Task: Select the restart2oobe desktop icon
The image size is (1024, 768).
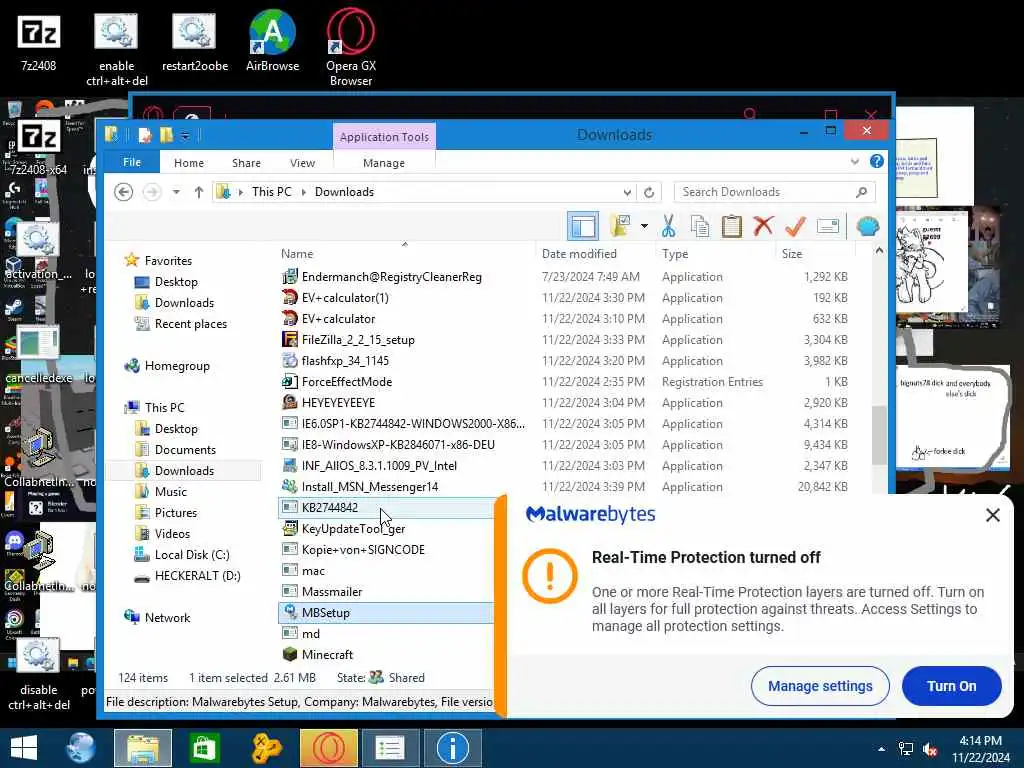Action: (195, 40)
